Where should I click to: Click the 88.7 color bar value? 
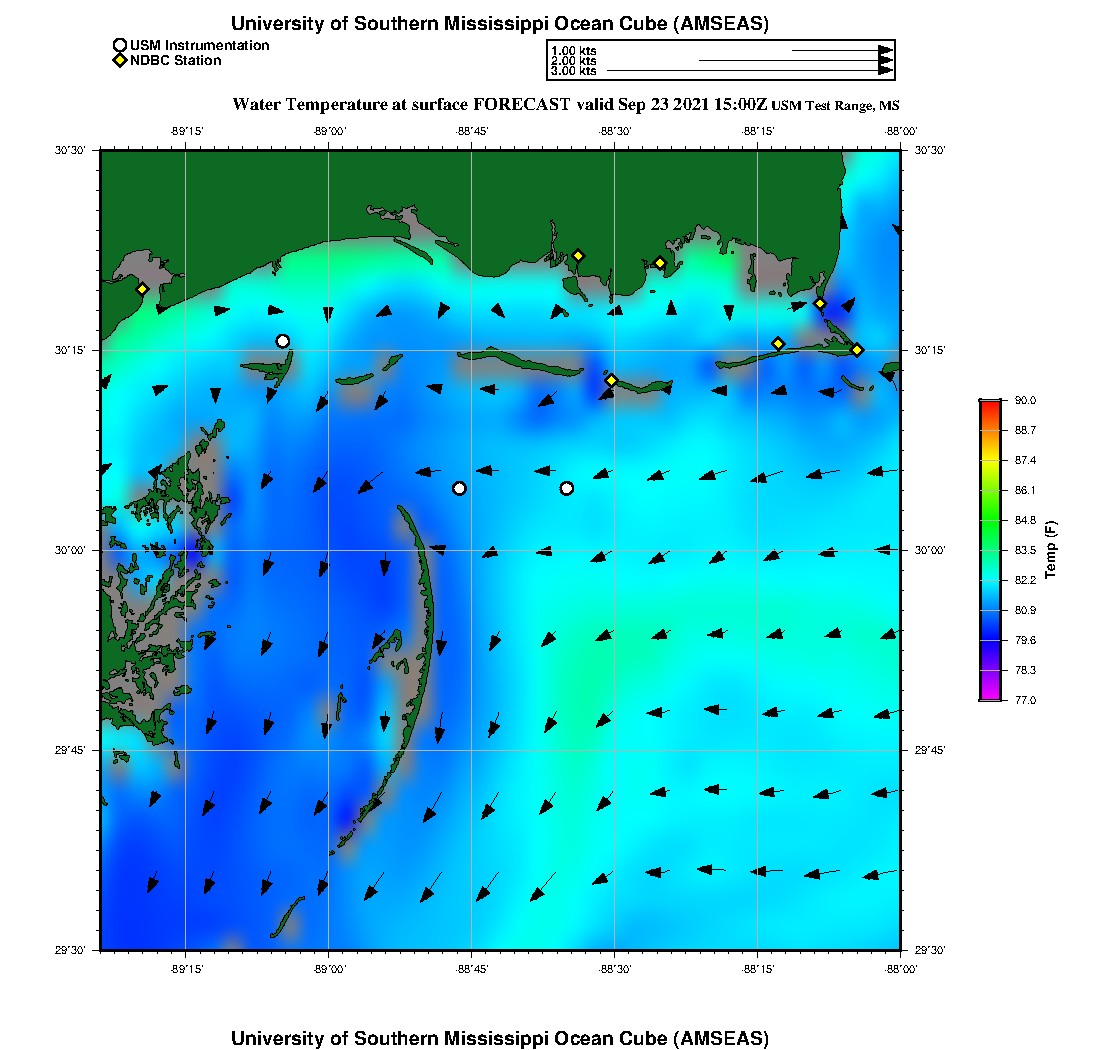pos(1025,430)
